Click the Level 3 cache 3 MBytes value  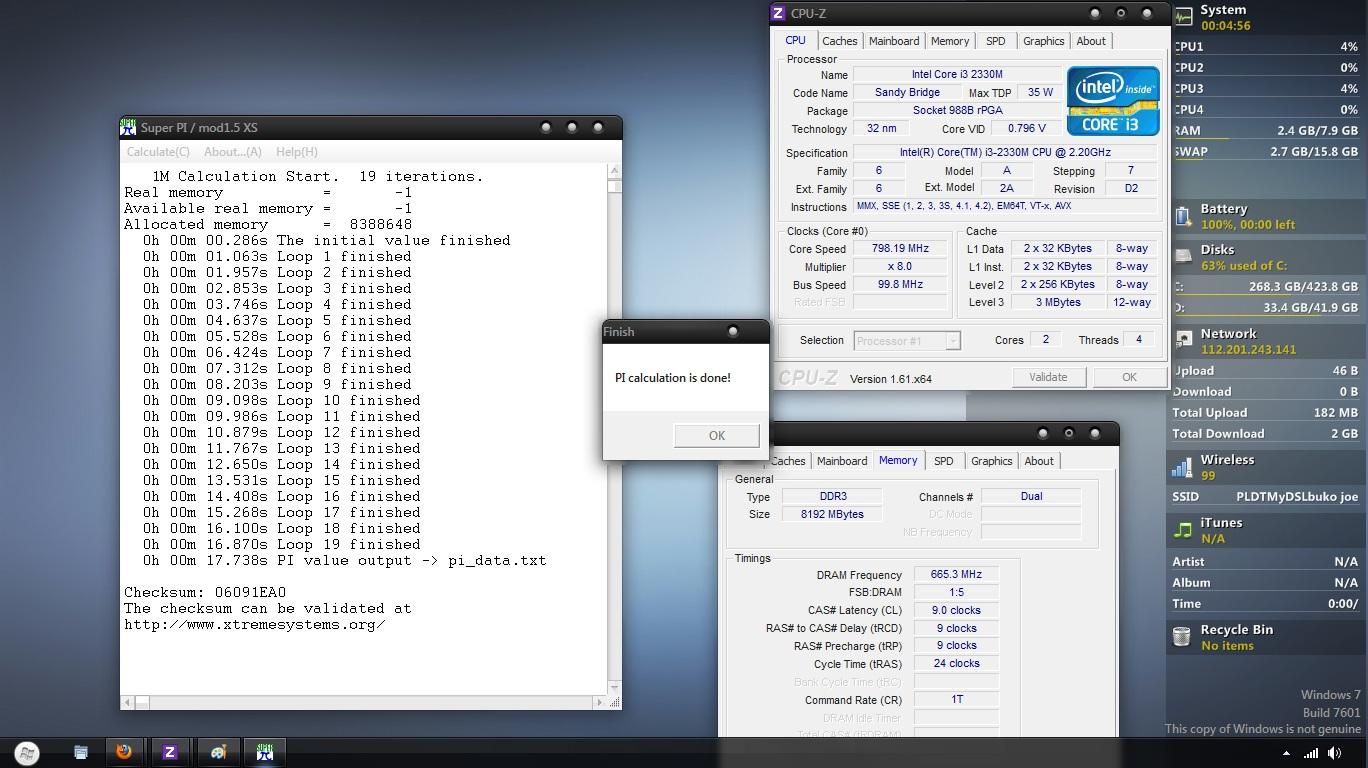click(1058, 302)
